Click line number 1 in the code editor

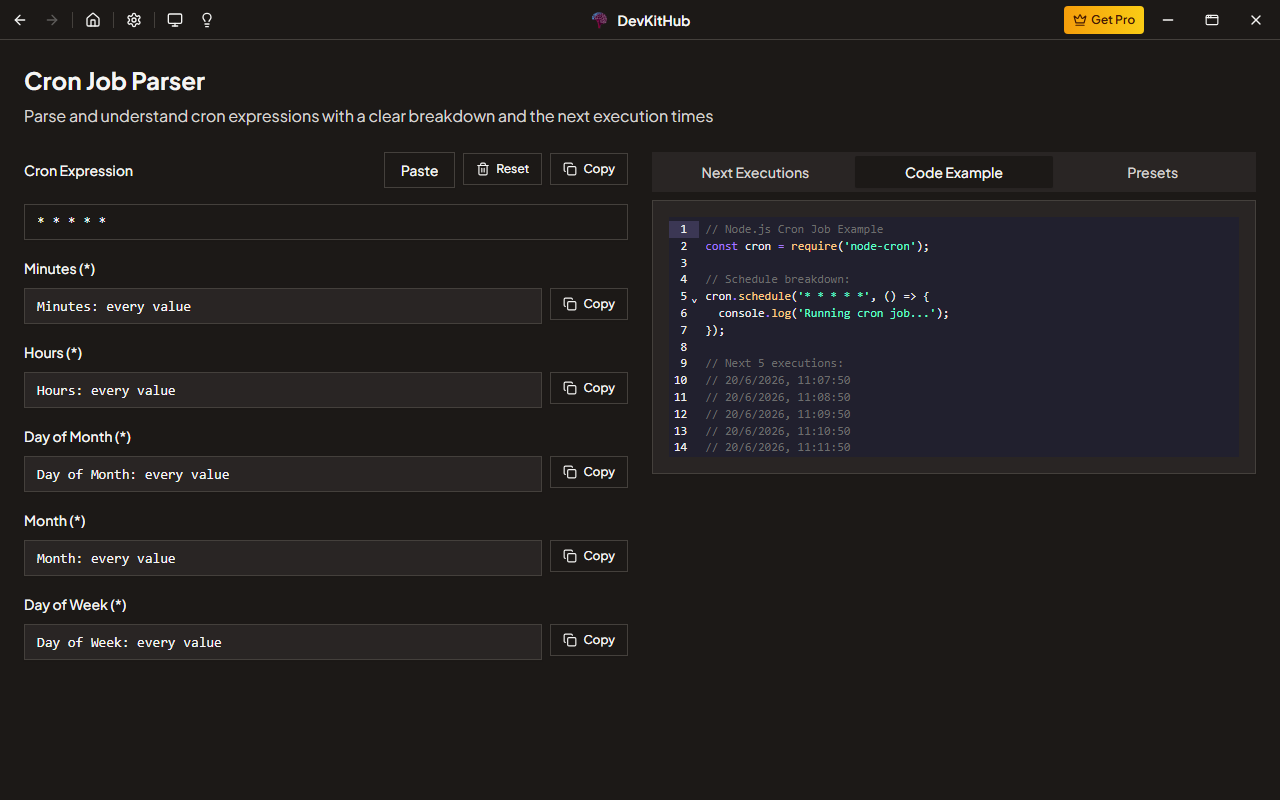683,229
